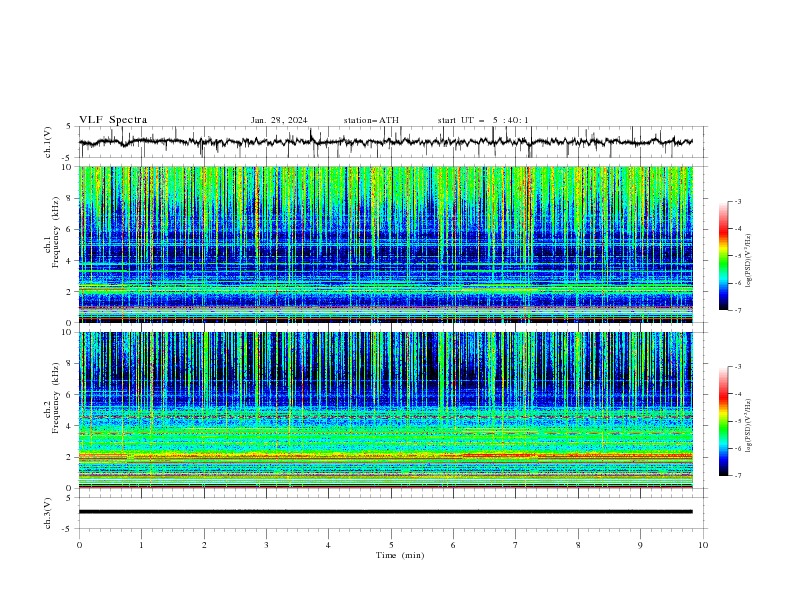Click the 'start UT = 5:40:1' text

click(x=483, y=120)
